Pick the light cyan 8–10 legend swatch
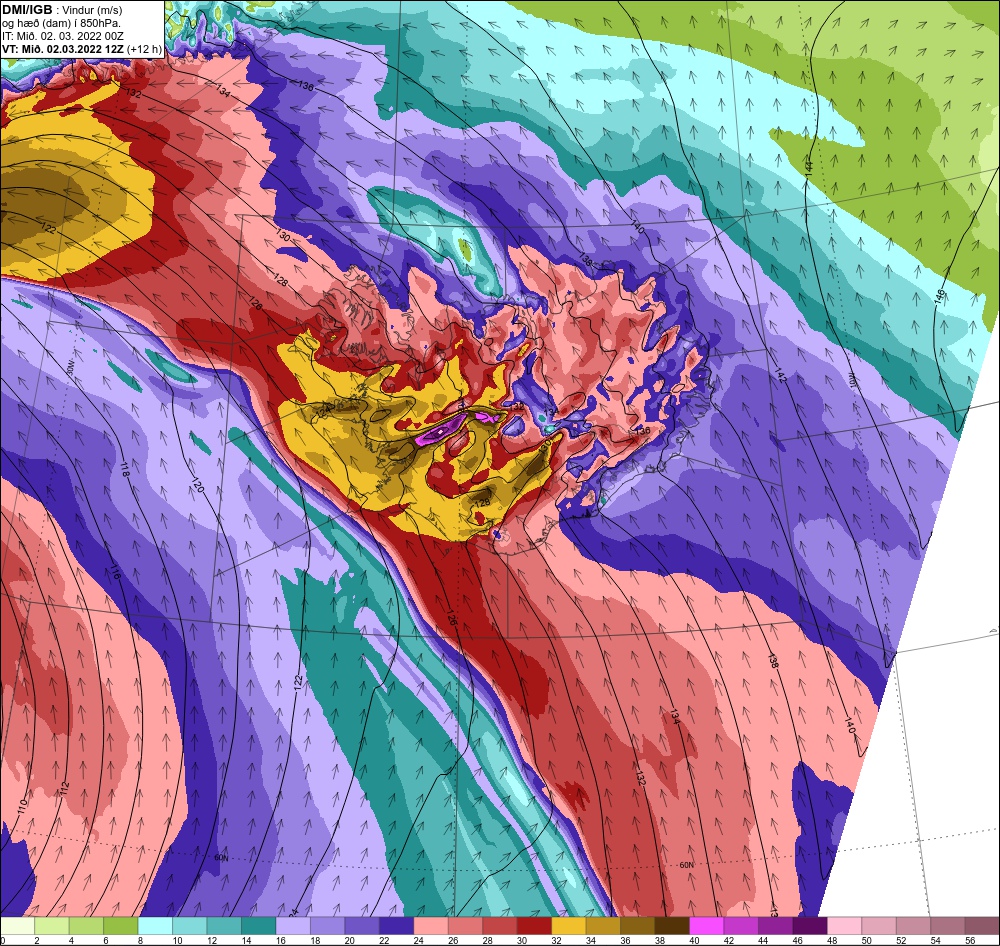Image resolution: width=1000 pixels, height=946 pixels. tap(156, 926)
